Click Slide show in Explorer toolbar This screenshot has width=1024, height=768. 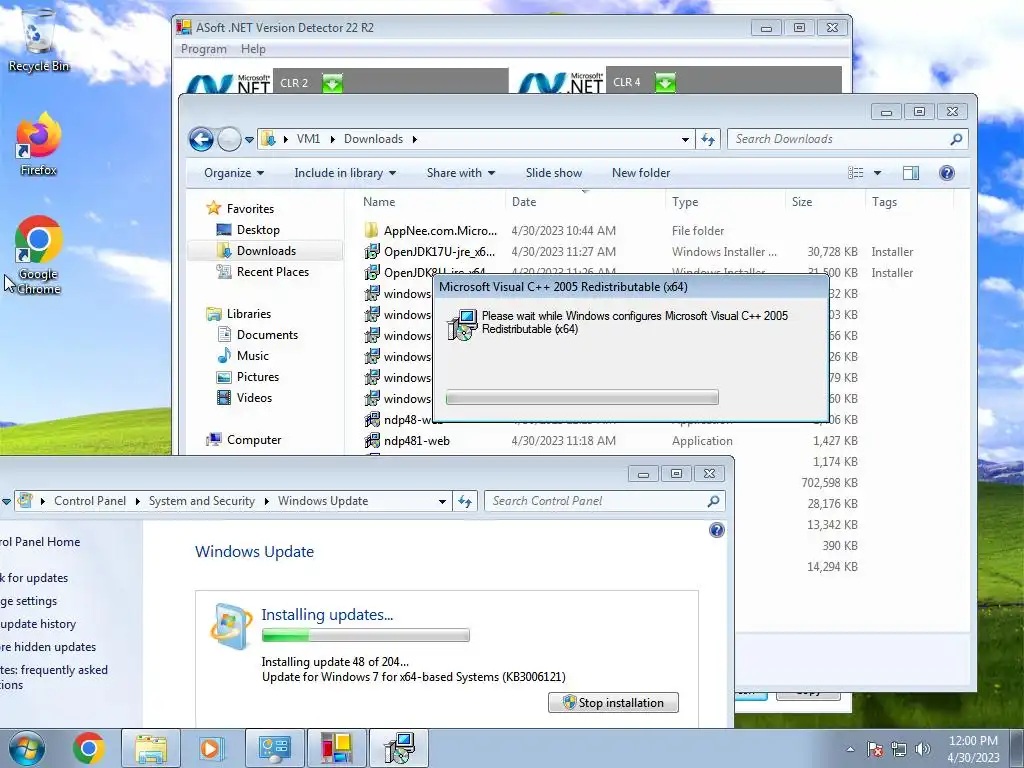(x=554, y=173)
